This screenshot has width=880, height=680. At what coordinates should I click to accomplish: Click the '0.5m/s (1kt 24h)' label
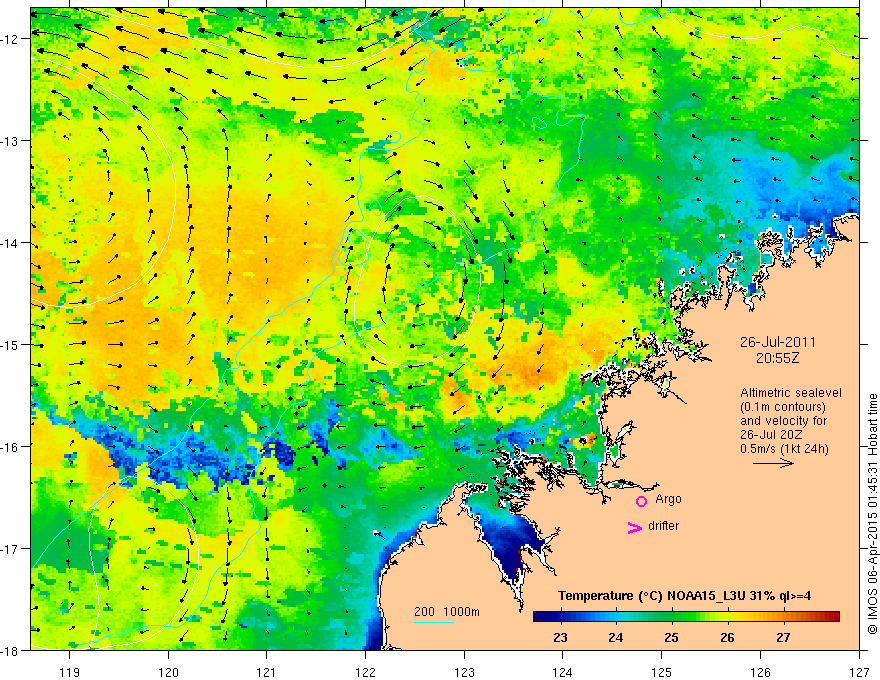[x=783, y=449]
